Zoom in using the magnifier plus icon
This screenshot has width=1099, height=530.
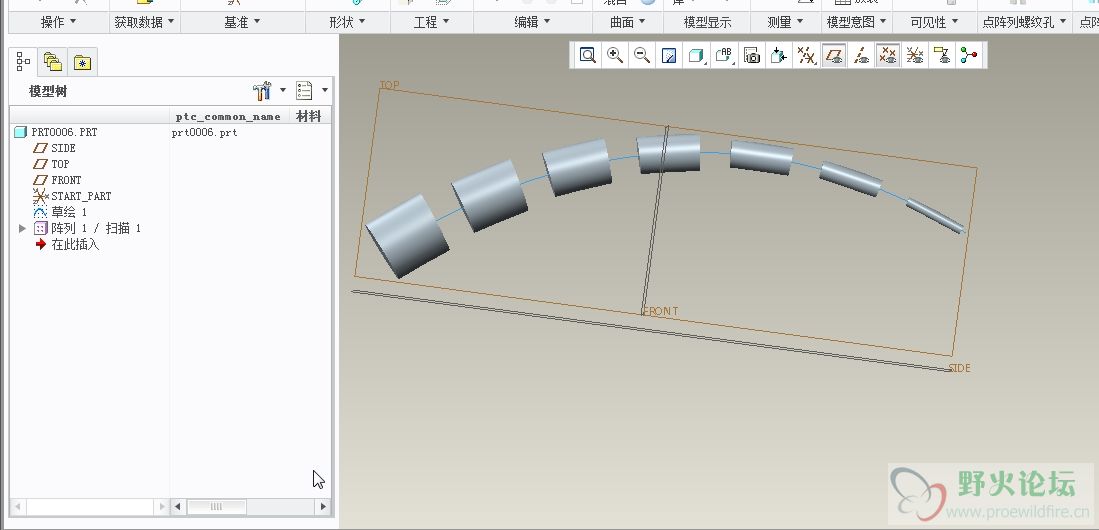(x=615, y=56)
